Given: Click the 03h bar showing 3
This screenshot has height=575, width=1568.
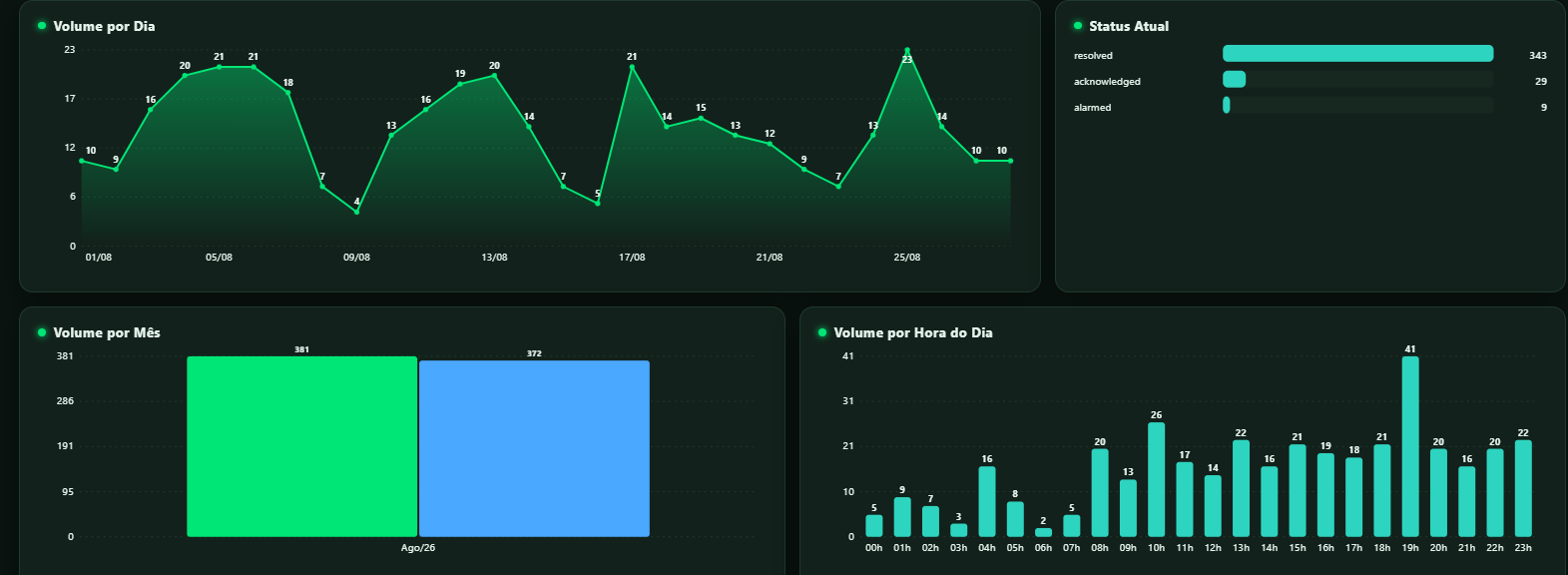Looking at the screenshot, I should tap(959, 530).
